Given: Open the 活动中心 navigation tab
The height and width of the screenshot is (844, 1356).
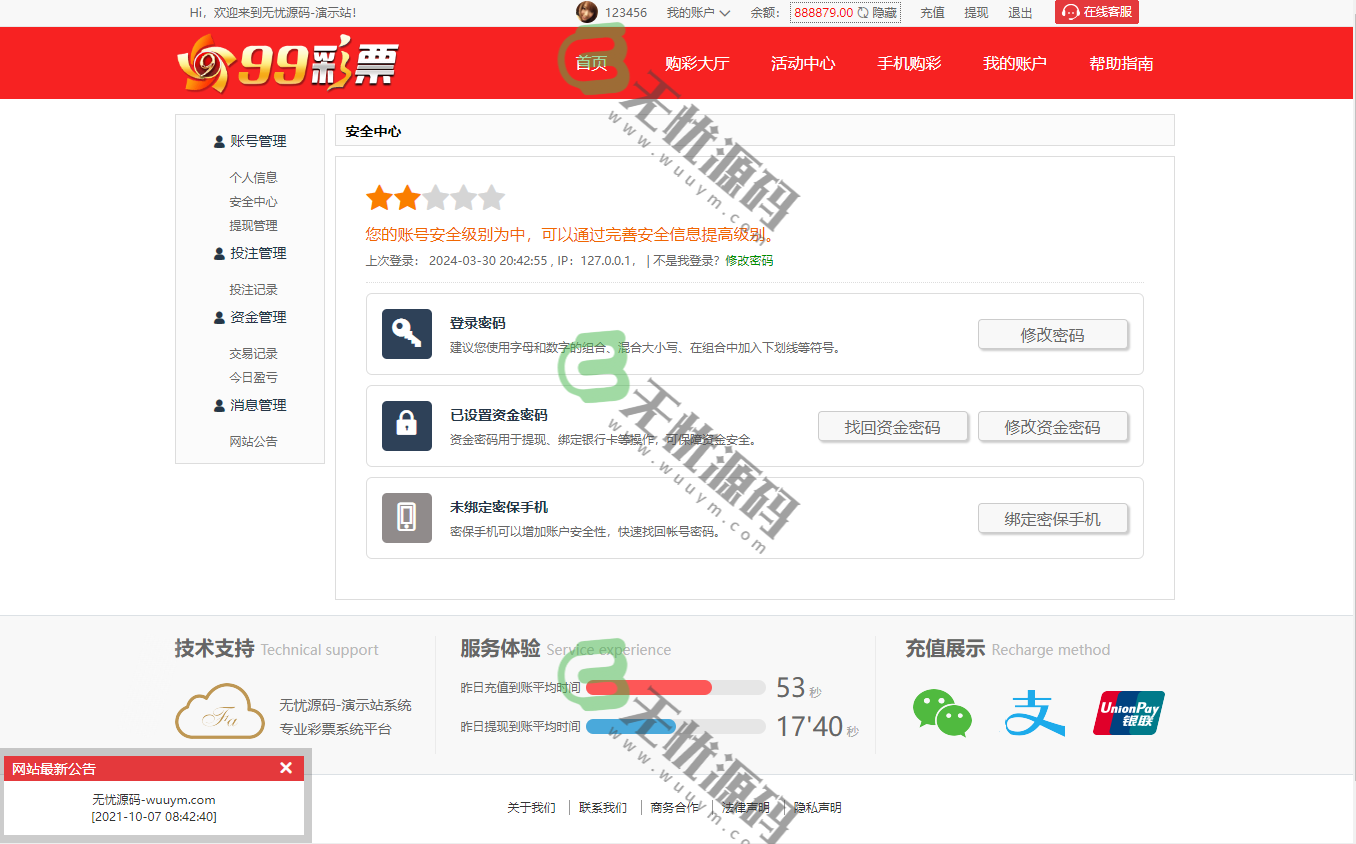Looking at the screenshot, I should 803,64.
